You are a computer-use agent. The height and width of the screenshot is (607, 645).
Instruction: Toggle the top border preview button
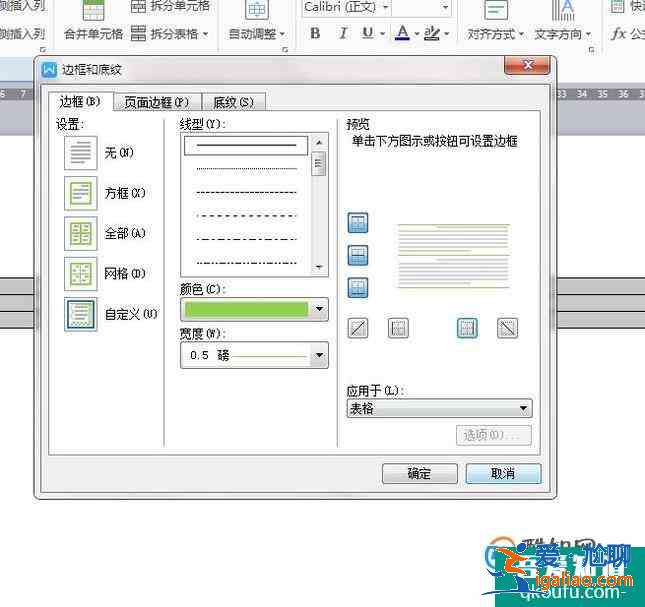[x=358, y=223]
